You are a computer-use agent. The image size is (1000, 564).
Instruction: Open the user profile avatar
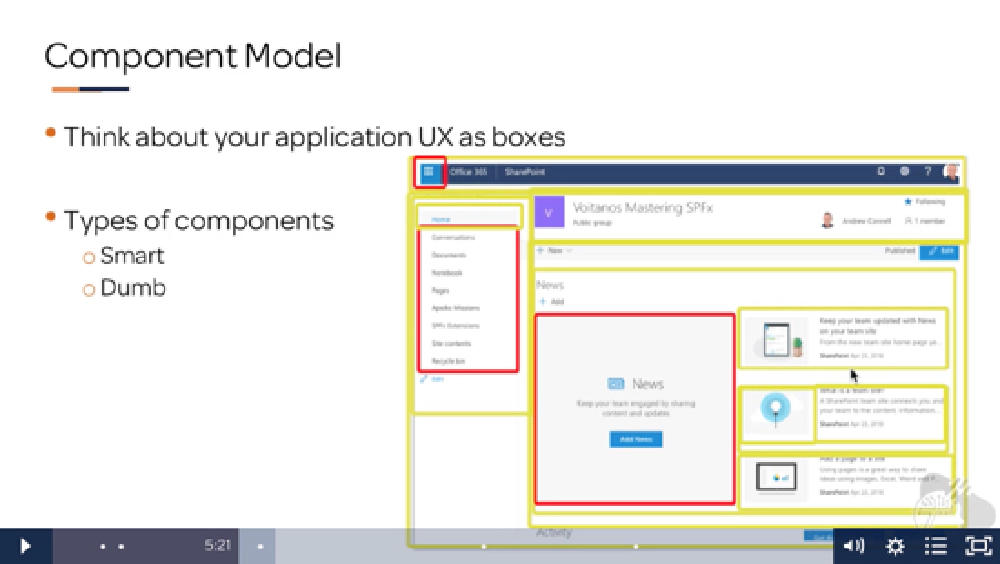coord(951,171)
